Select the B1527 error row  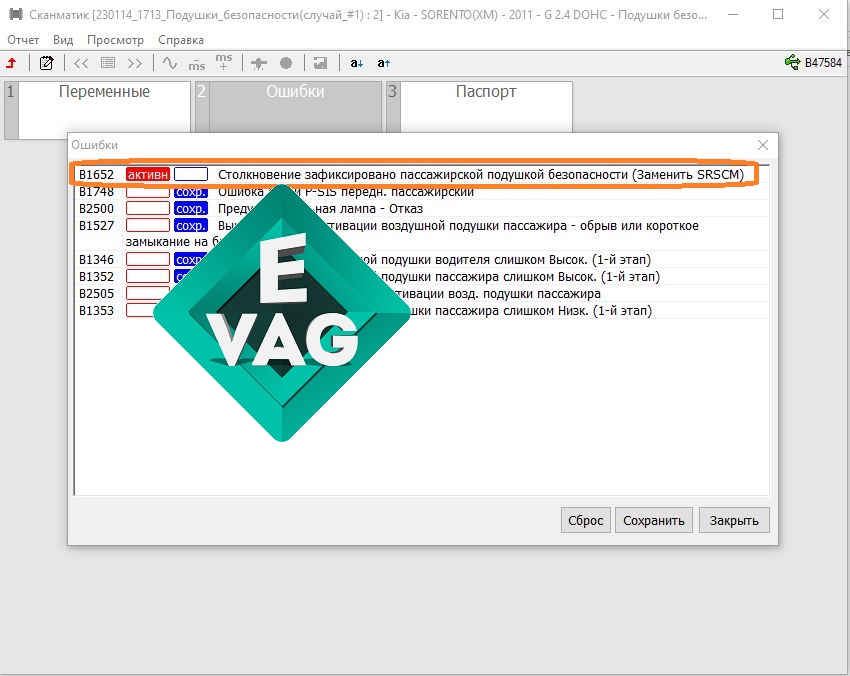(421, 233)
